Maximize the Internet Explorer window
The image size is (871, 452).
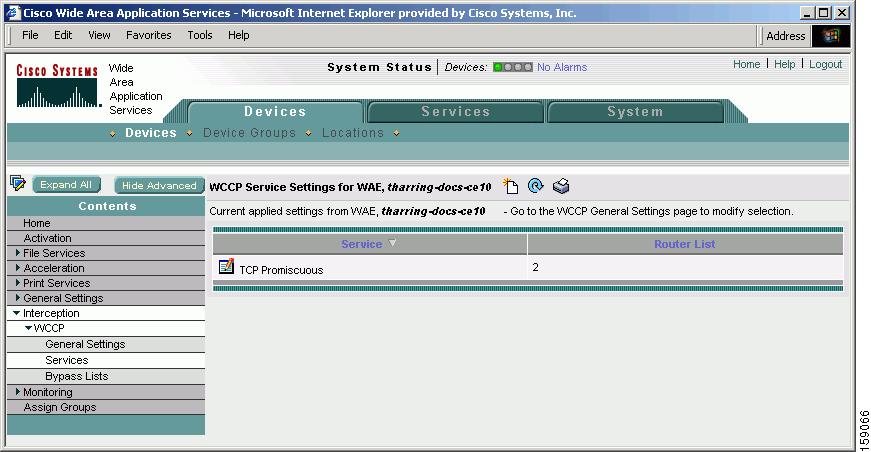(x=824, y=12)
